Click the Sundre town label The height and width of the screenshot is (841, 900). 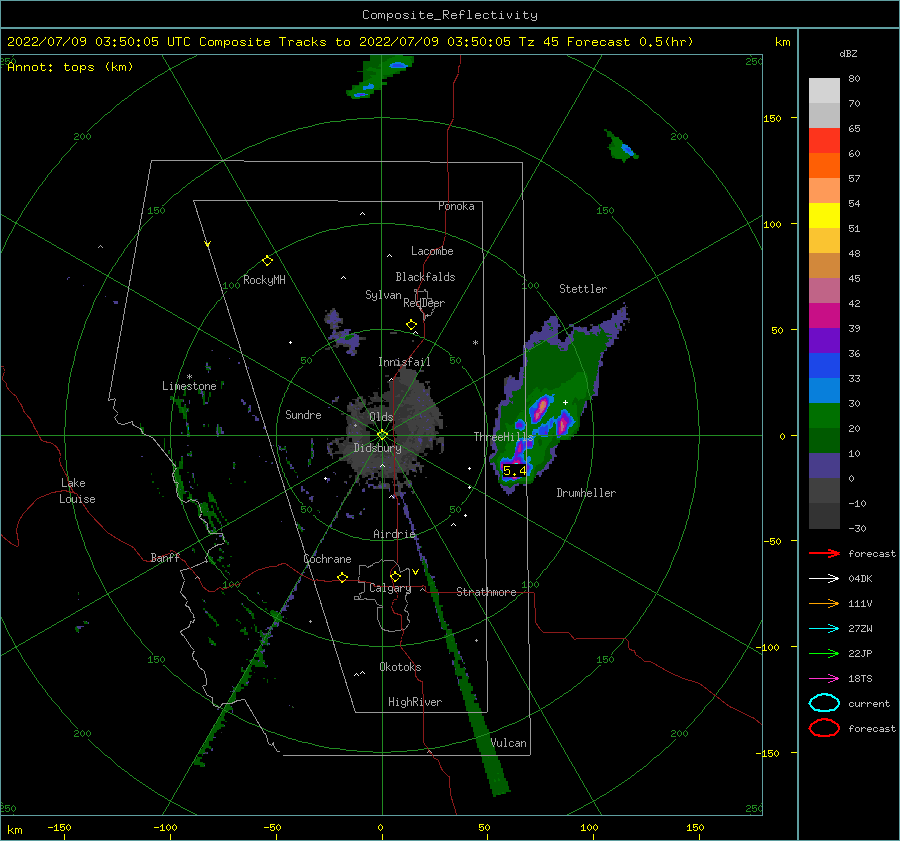pyautogui.click(x=303, y=414)
